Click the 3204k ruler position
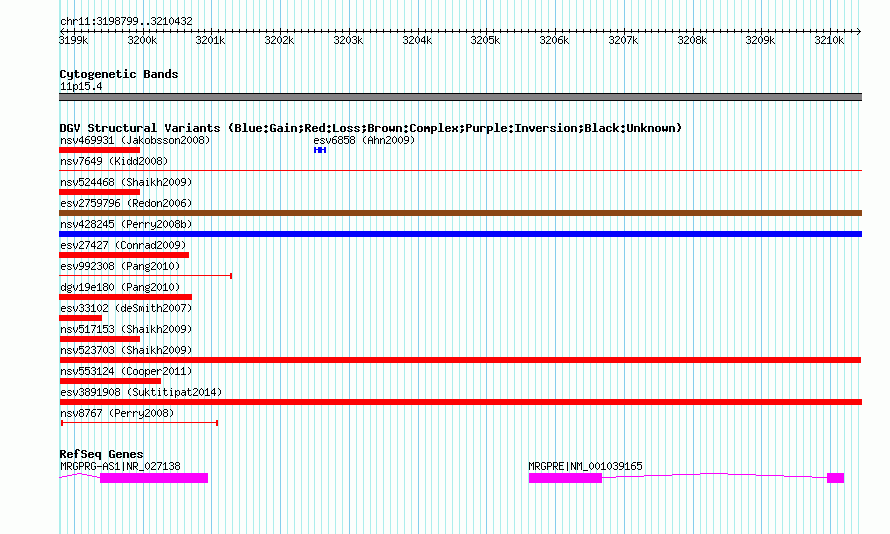 pos(417,40)
